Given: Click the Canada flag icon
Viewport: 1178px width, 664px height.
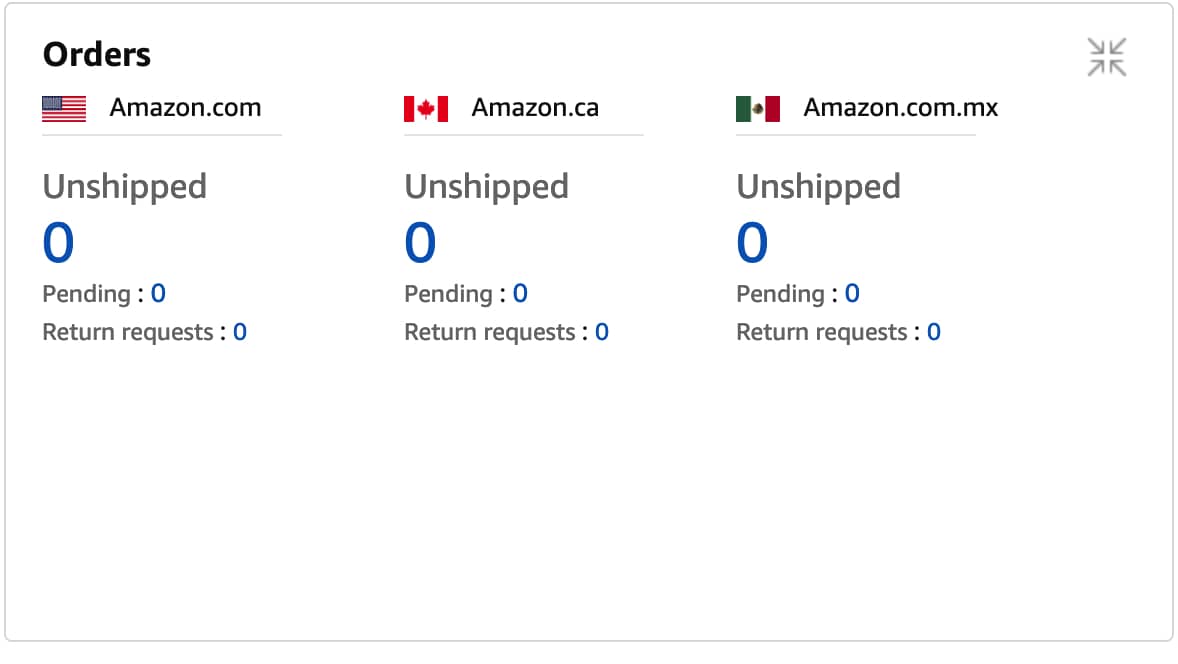Looking at the screenshot, I should pyautogui.click(x=424, y=108).
